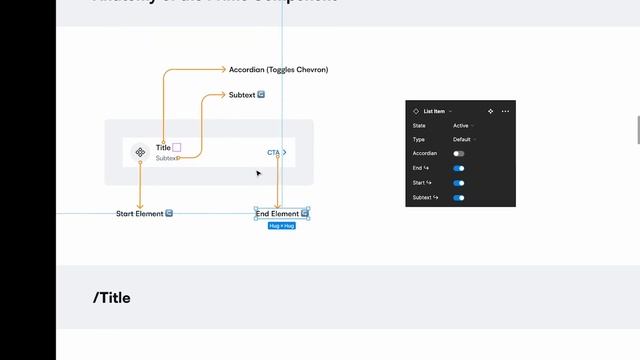
Task: Turn off the Start toggle
Action: (x=459, y=183)
